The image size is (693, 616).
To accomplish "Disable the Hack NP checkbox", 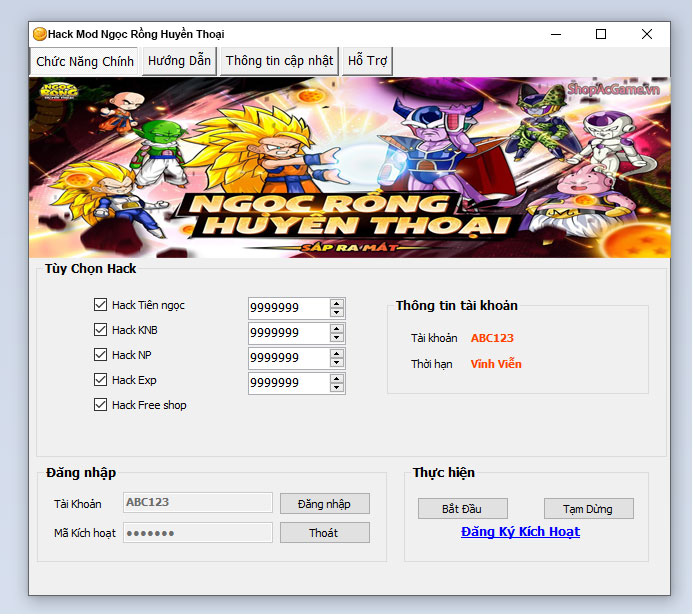I will pos(100,355).
